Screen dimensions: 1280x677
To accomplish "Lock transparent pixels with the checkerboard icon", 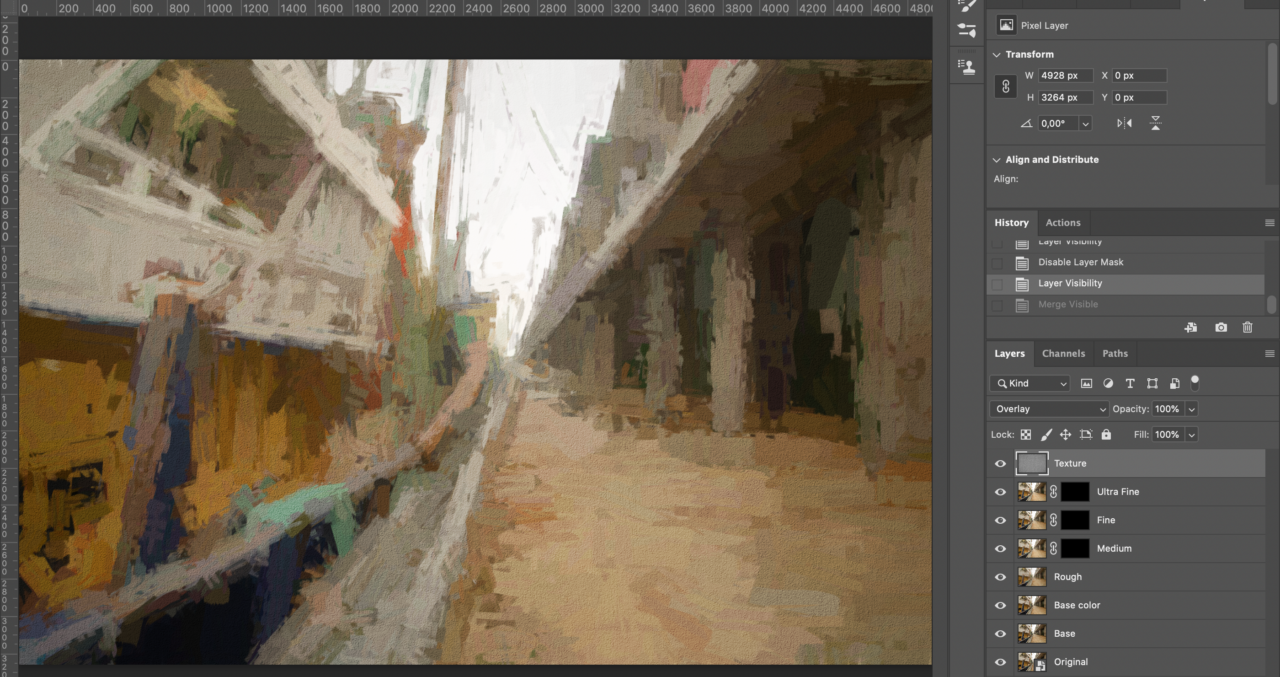I will point(1026,434).
